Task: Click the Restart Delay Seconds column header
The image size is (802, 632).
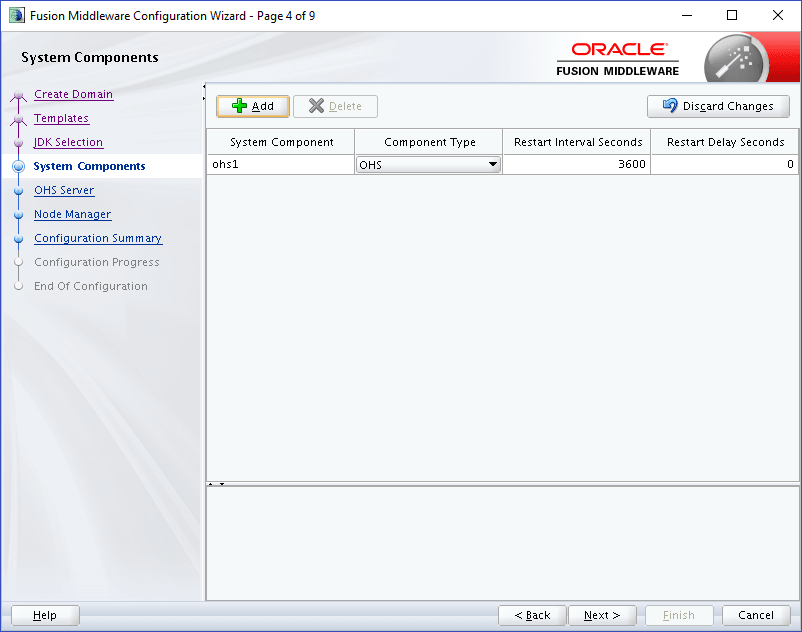Action: click(x=725, y=142)
